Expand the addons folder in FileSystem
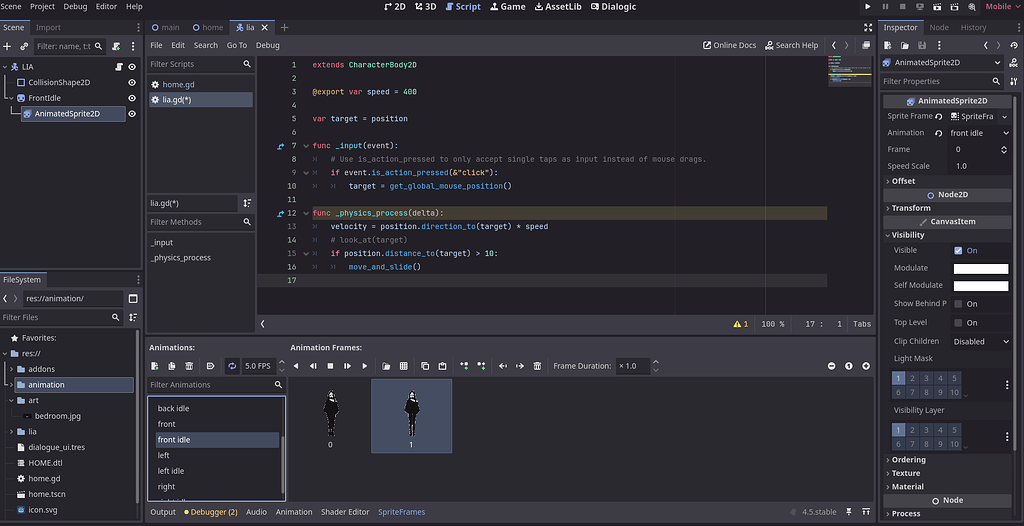 coord(12,369)
